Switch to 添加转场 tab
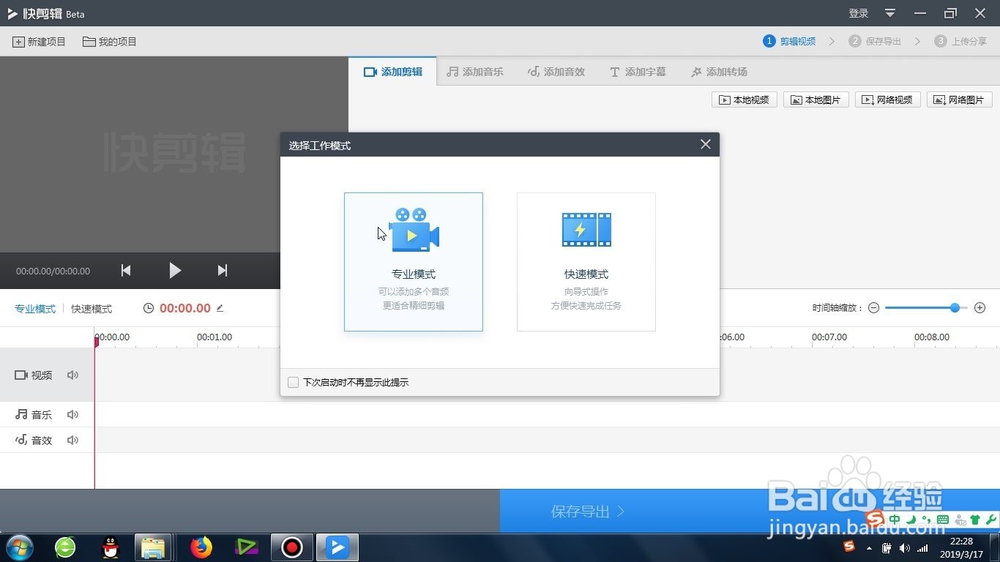Viewport: 1000px width, 562px height. click(719, 71)
